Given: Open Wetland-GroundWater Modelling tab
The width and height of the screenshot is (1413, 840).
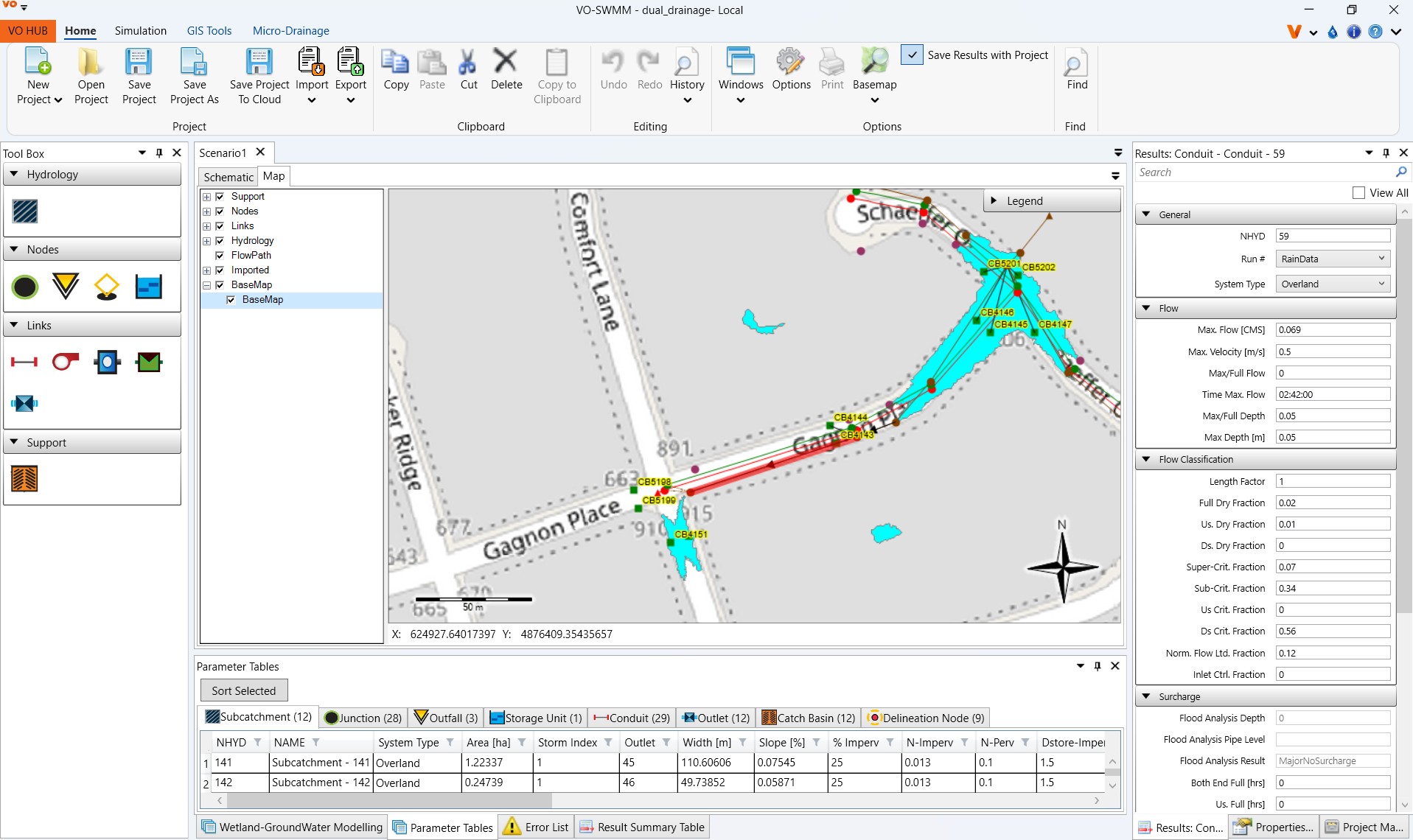Looking at the screenshot, I should [292, 827].
